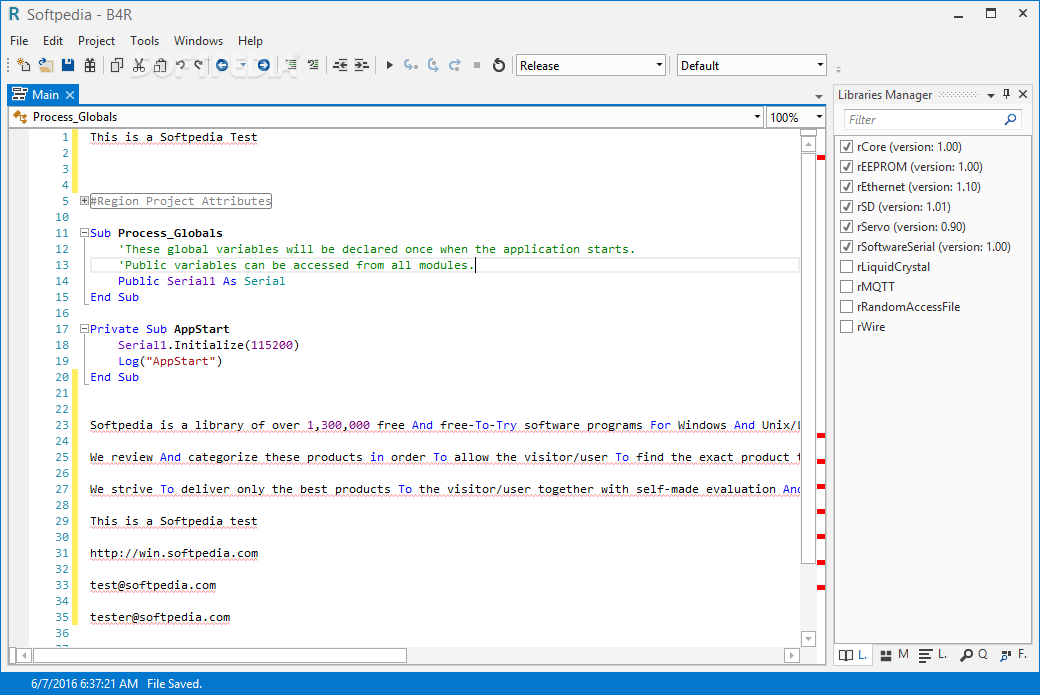Image resolution: width=1040 pixels, height=695 pixels.
Task: Switch to the Logs bottom tab
Action: (x=933, y=655)
